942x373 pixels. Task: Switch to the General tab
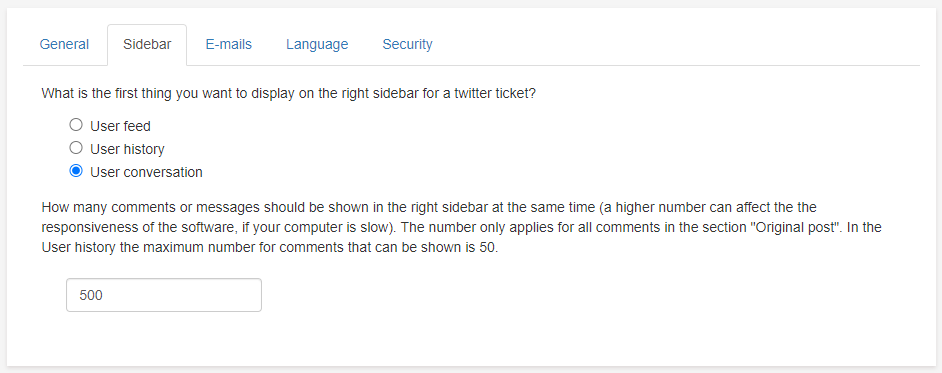click(64, 44)
